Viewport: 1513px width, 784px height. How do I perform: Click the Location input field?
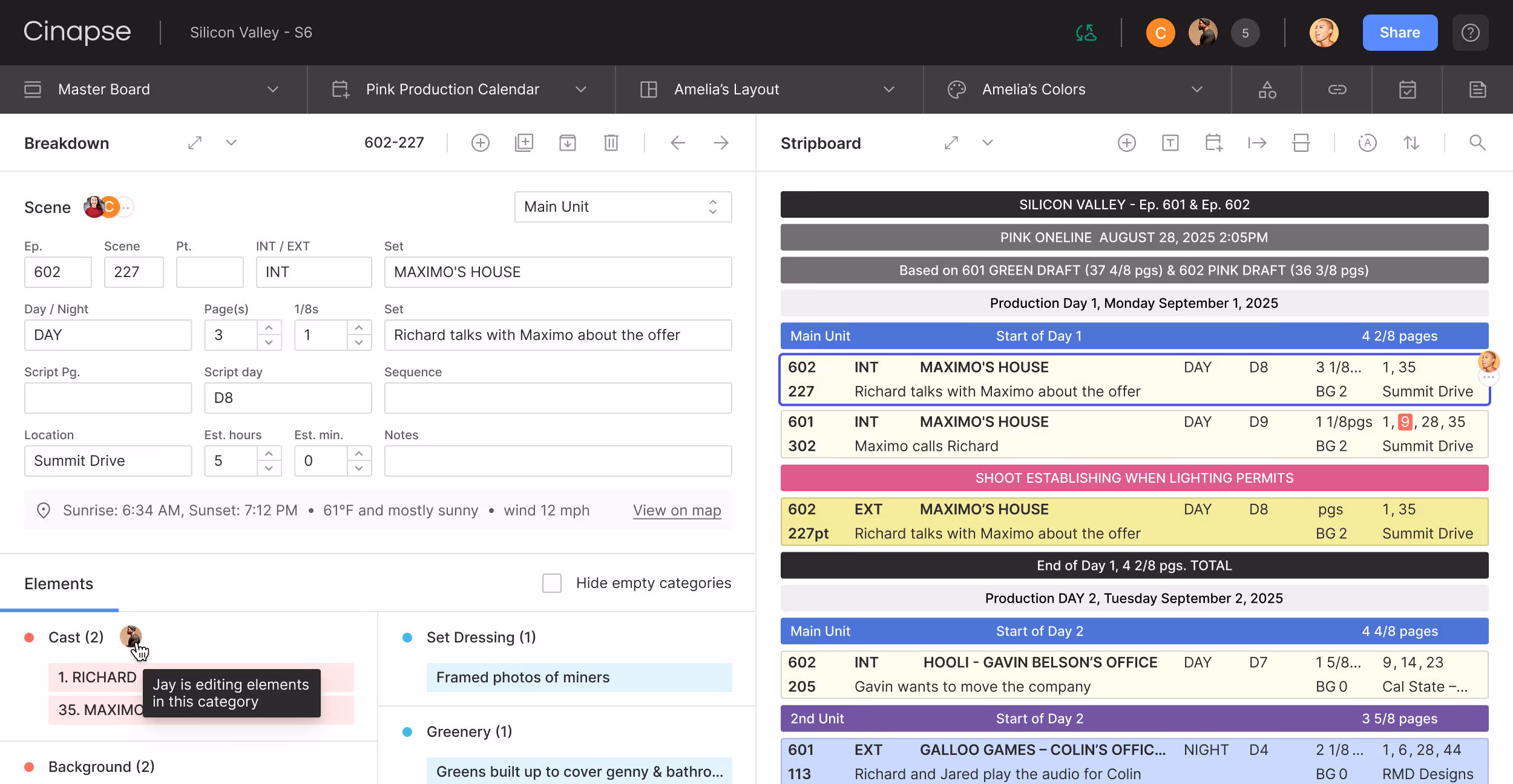point(108,461)
